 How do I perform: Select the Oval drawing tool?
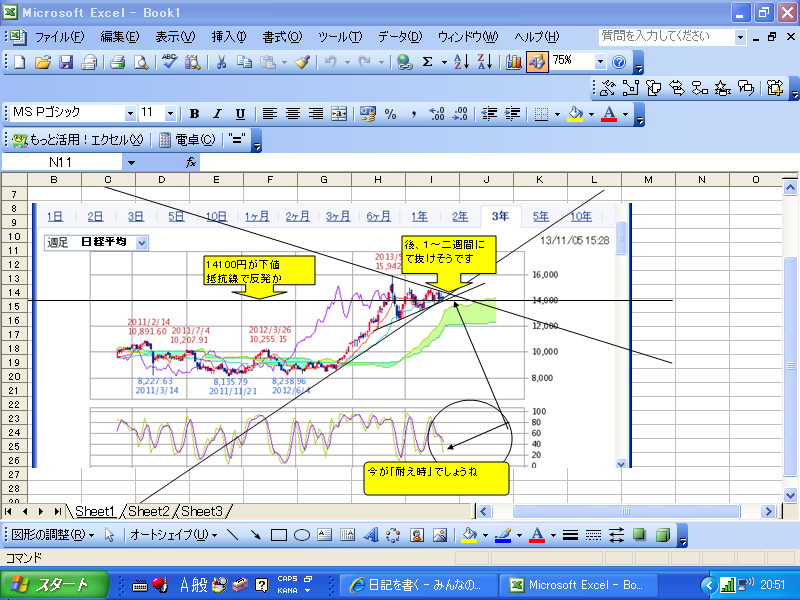301,534
